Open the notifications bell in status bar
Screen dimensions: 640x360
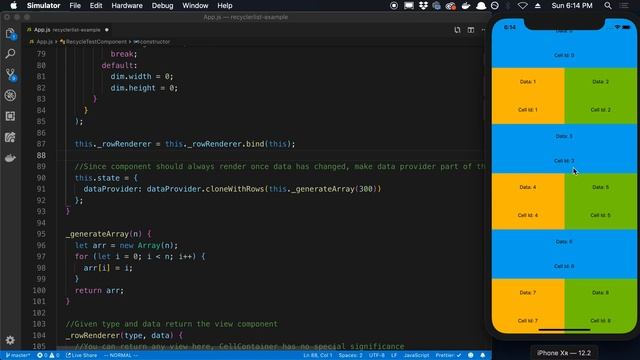482,356
